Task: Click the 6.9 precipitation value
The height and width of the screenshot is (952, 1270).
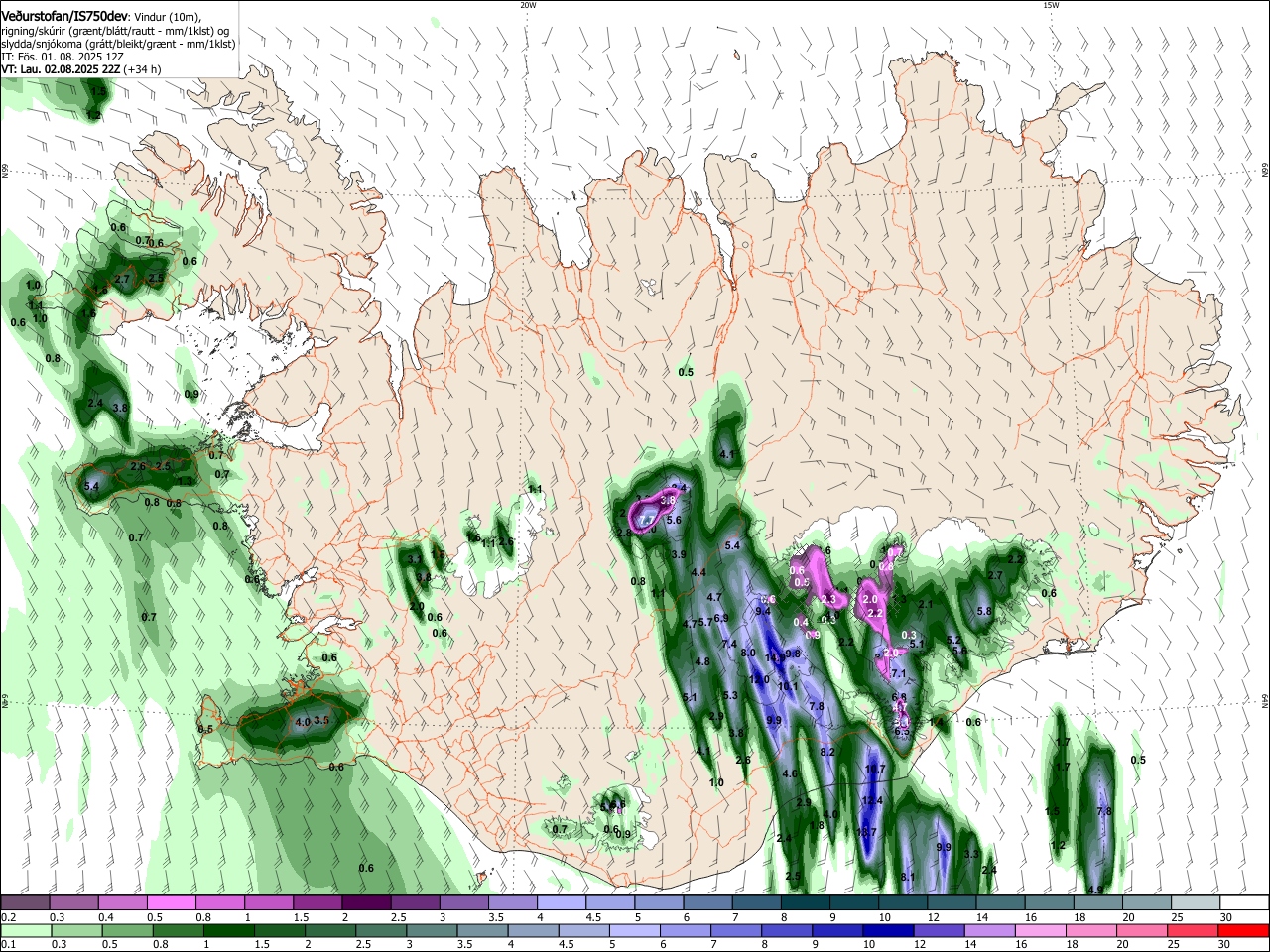Action: coord(721,618)
